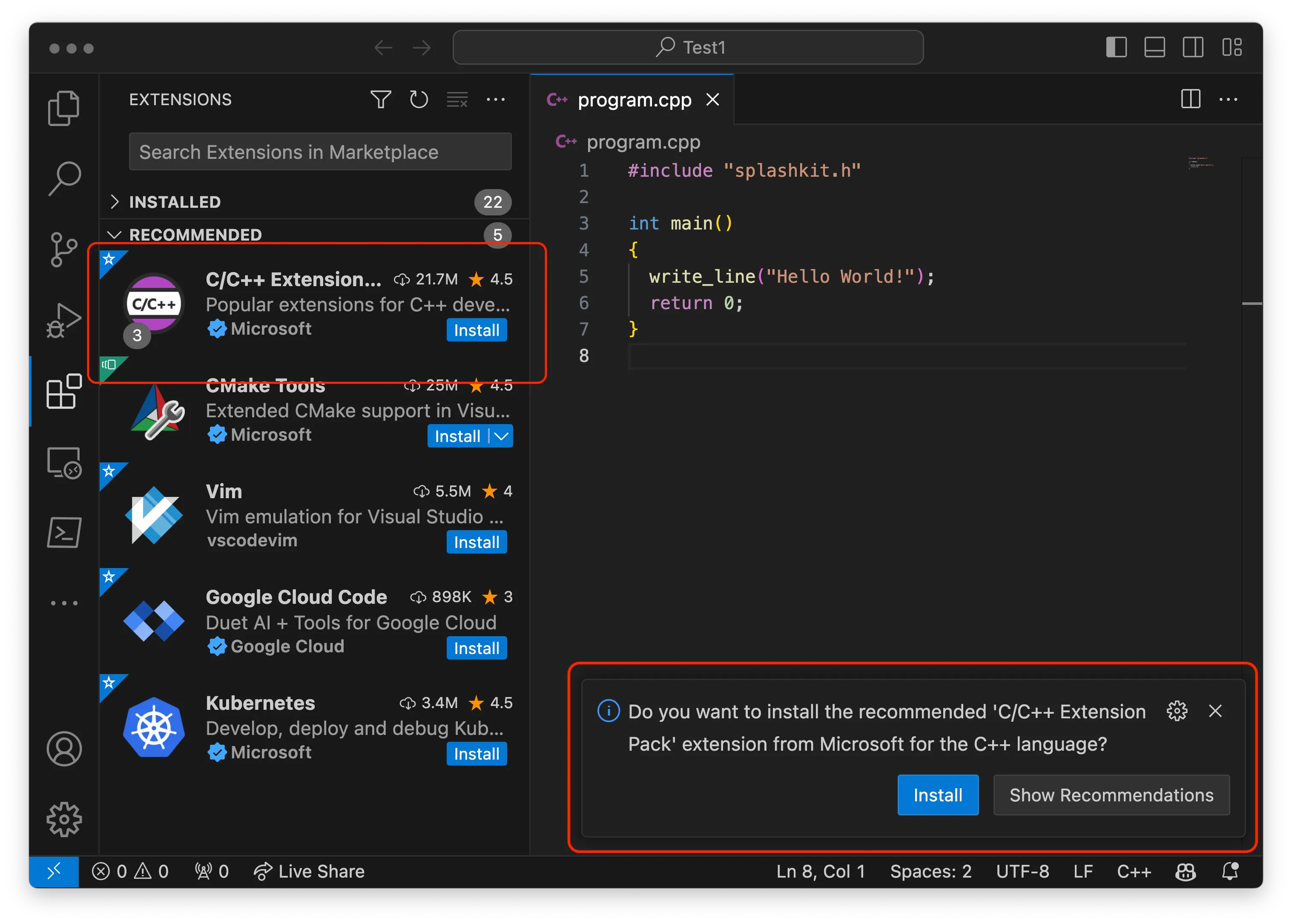Focus the Search Extensions in Marketplace field
Image resolution: width=1292 pixels, height=924 pixels.
point(320,152)
